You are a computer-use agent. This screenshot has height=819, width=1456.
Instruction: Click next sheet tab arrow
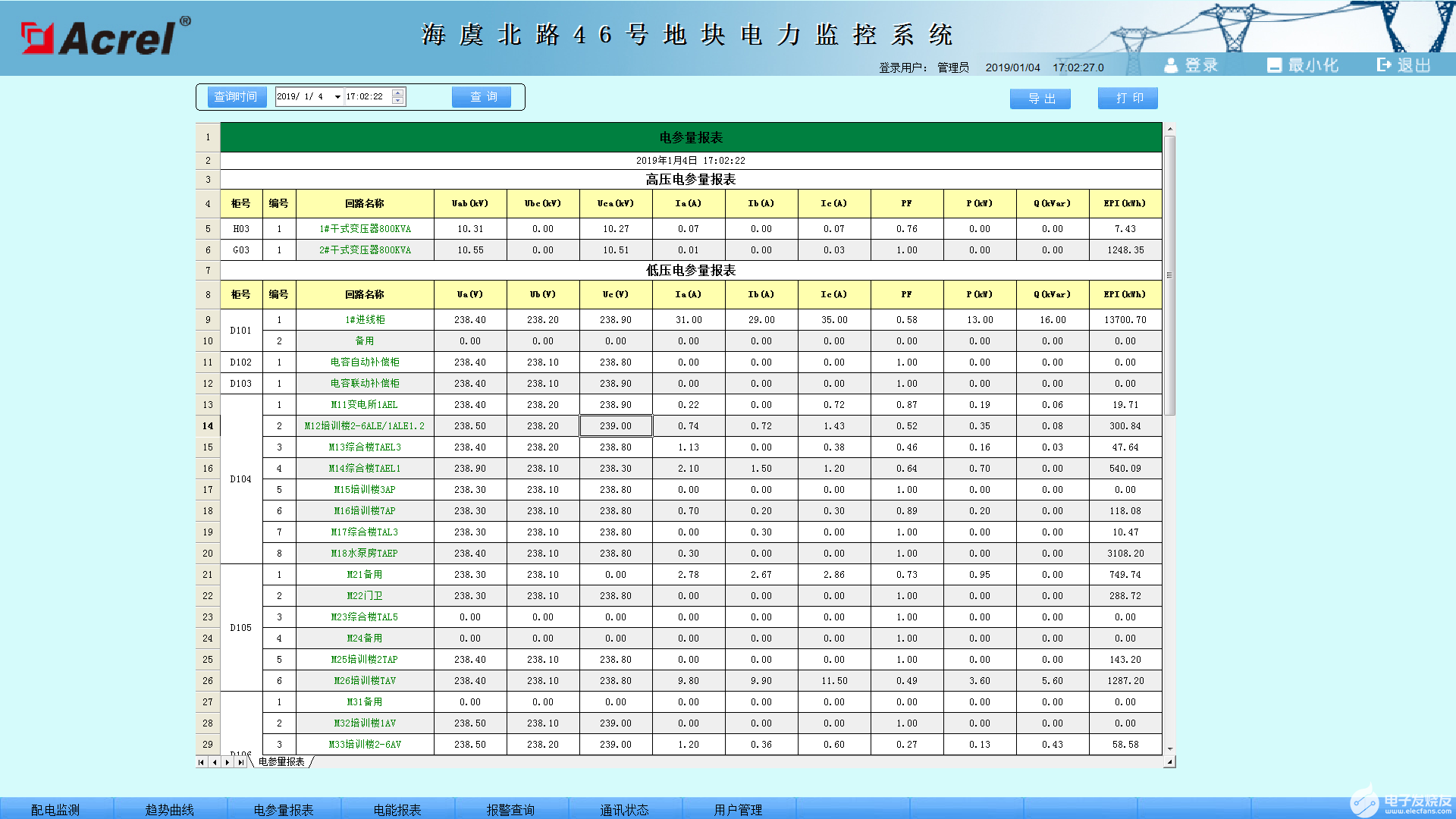(x=227, y=762)
